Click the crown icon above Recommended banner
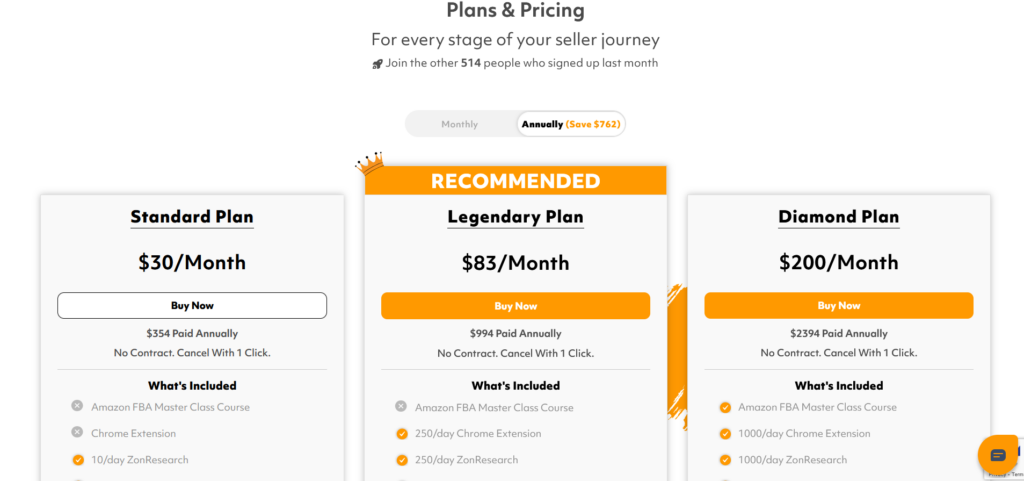The height and width of the screenshot is (481, 1024). coord(370,162)
